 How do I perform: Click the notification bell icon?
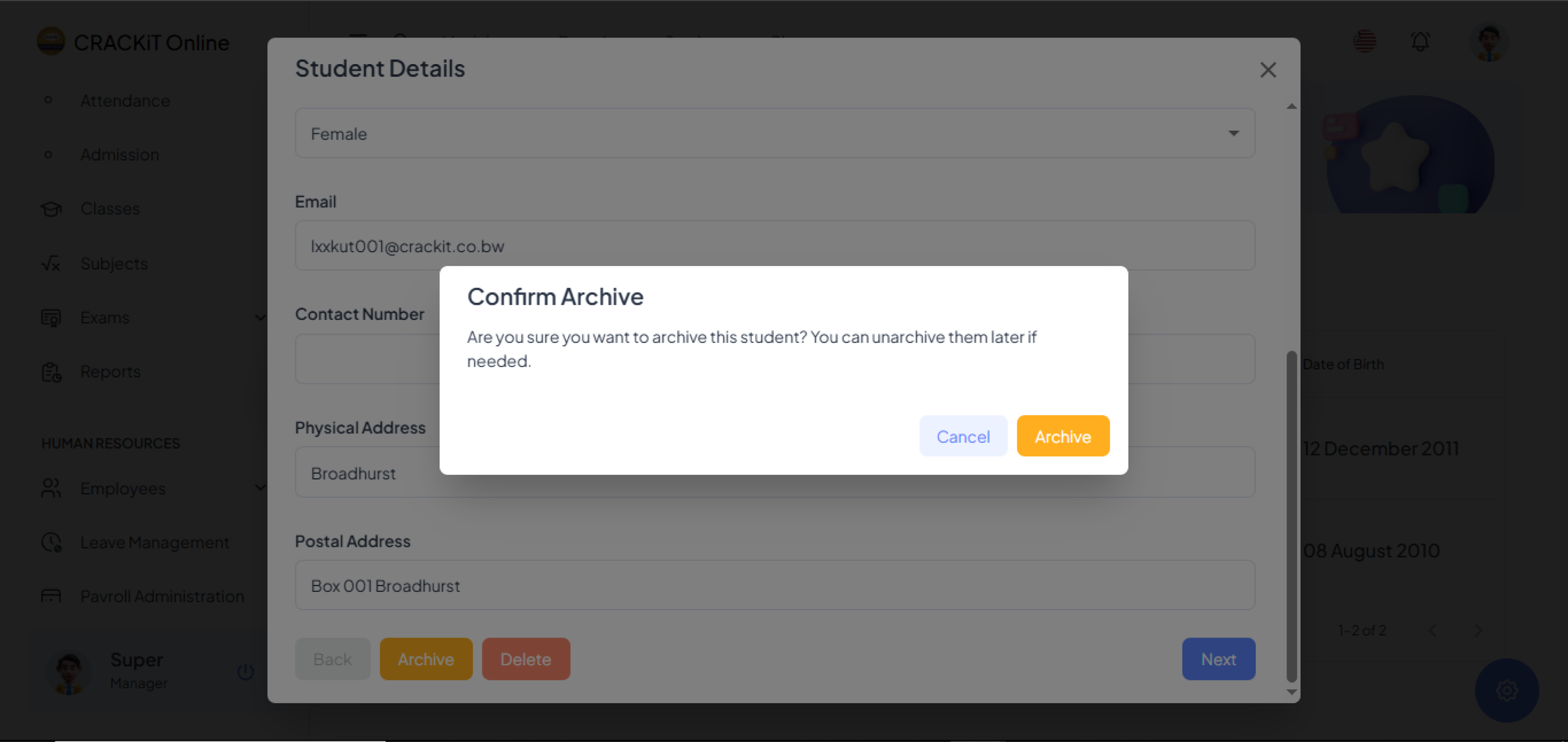(x=1420, y=41)
